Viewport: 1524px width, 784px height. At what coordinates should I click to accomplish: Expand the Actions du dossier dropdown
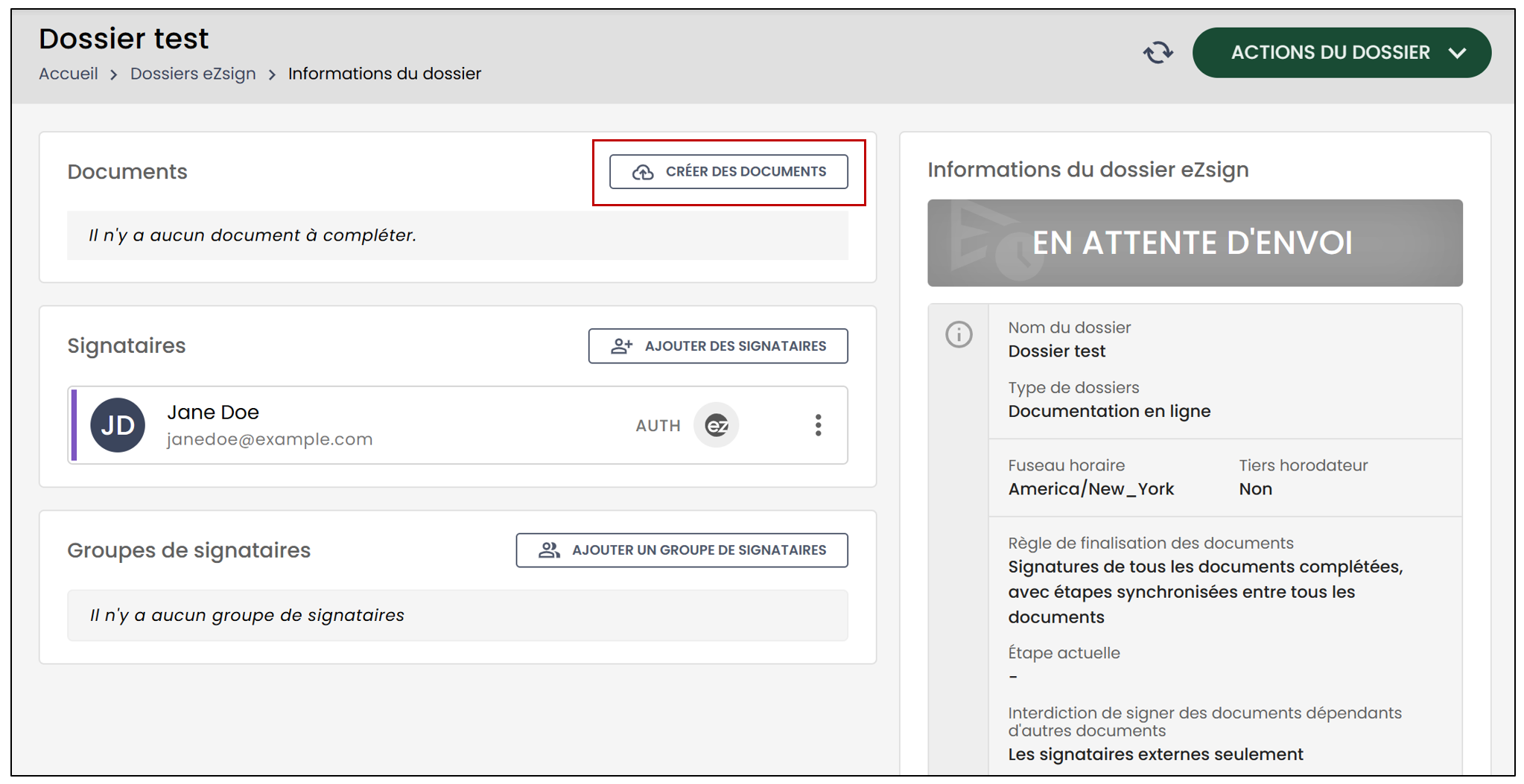pyautogui.click(x=1342, y=53)
